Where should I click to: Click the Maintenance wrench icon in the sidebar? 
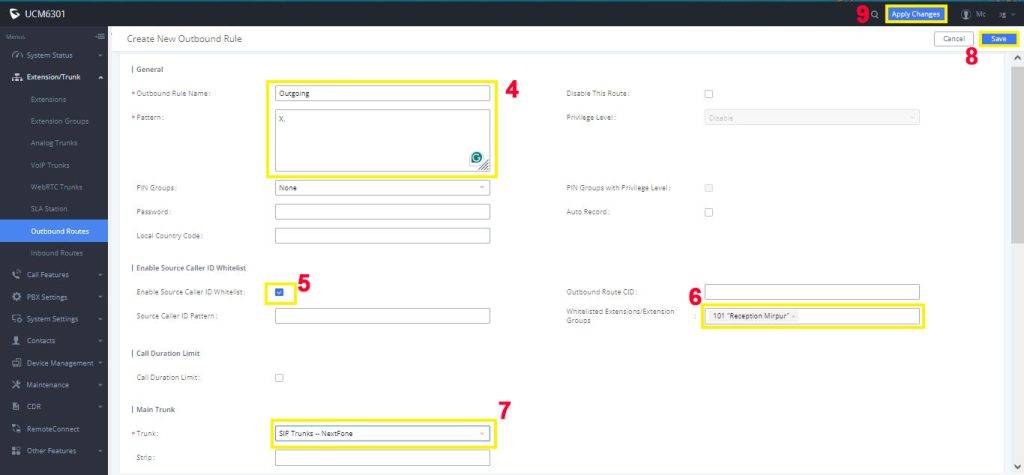click(x=17, y=385)
